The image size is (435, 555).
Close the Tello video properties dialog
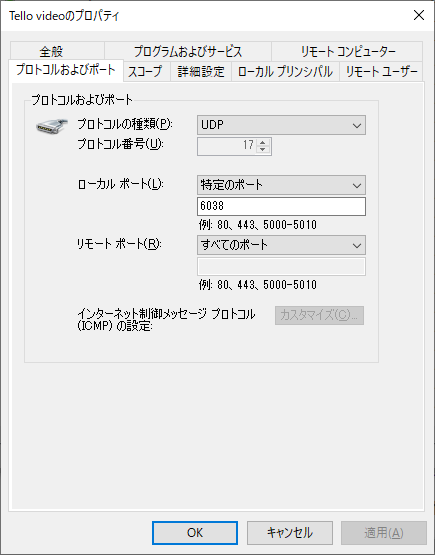(419, 15)
